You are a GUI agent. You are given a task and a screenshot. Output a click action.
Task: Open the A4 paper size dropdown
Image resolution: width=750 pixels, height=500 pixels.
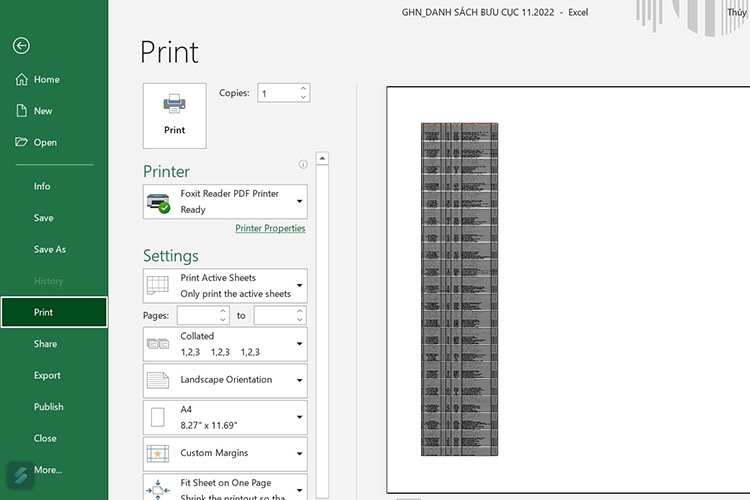[225, 417]
